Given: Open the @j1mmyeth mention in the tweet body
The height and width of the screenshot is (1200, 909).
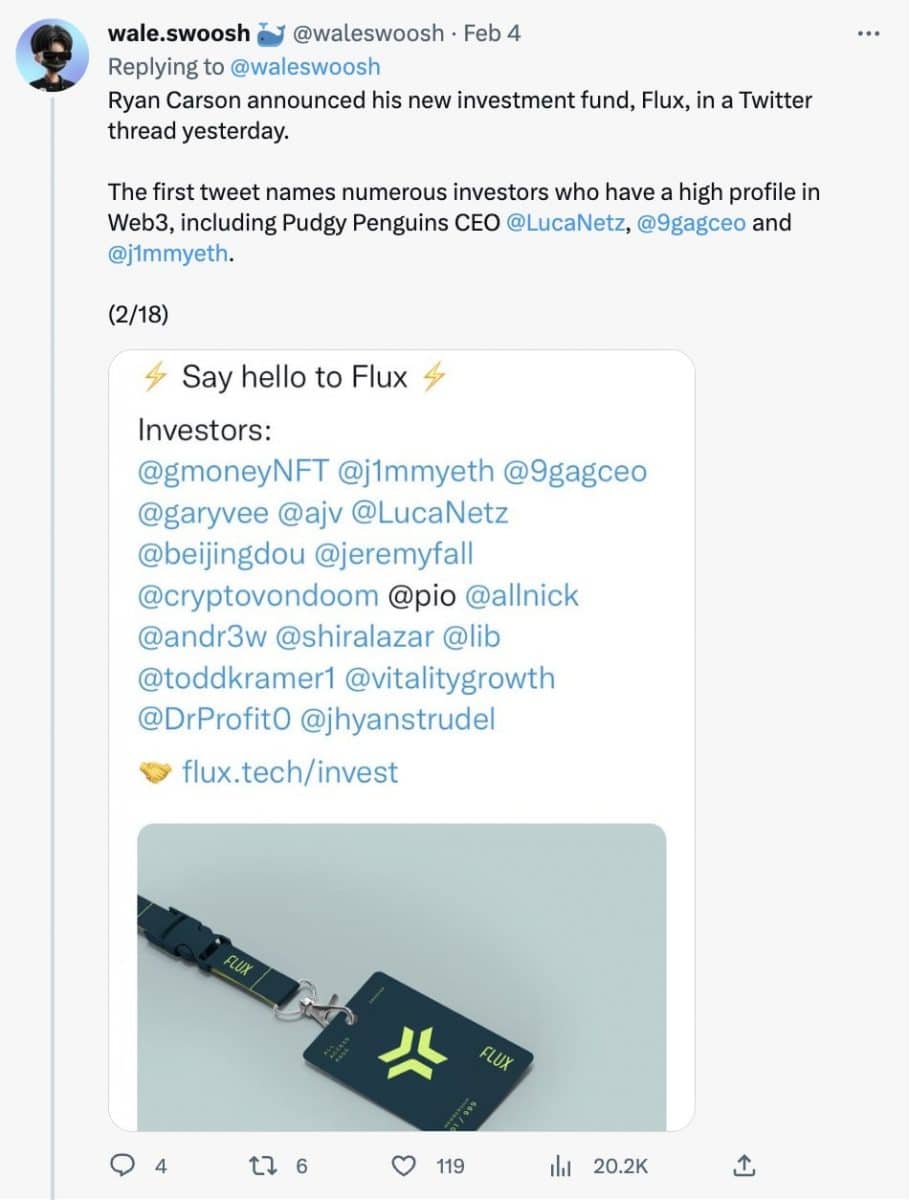Looking at the screenshot, I should click(169, 254).
